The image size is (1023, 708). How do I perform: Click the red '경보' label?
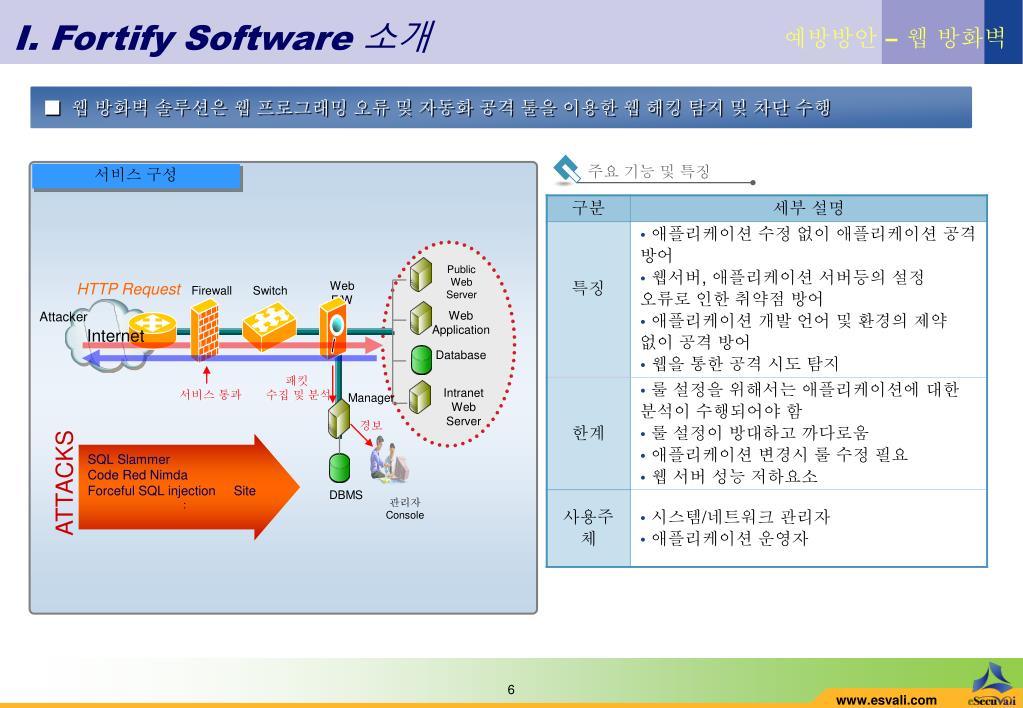point(371,425)
